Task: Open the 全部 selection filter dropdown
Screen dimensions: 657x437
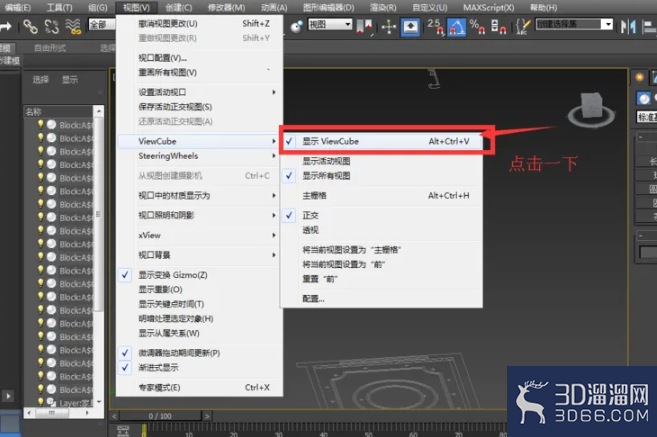Action: click(x=101, y=25)
